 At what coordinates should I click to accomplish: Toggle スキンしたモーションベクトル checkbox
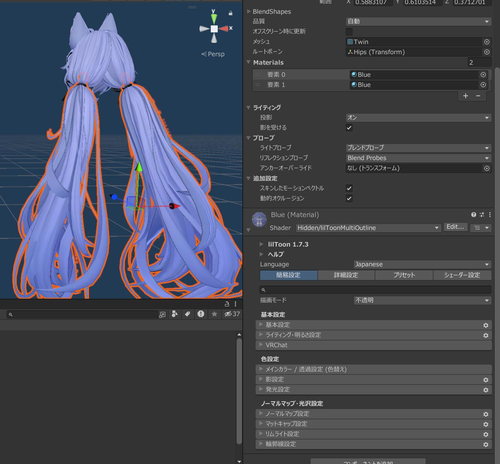(x=349, y=188)
